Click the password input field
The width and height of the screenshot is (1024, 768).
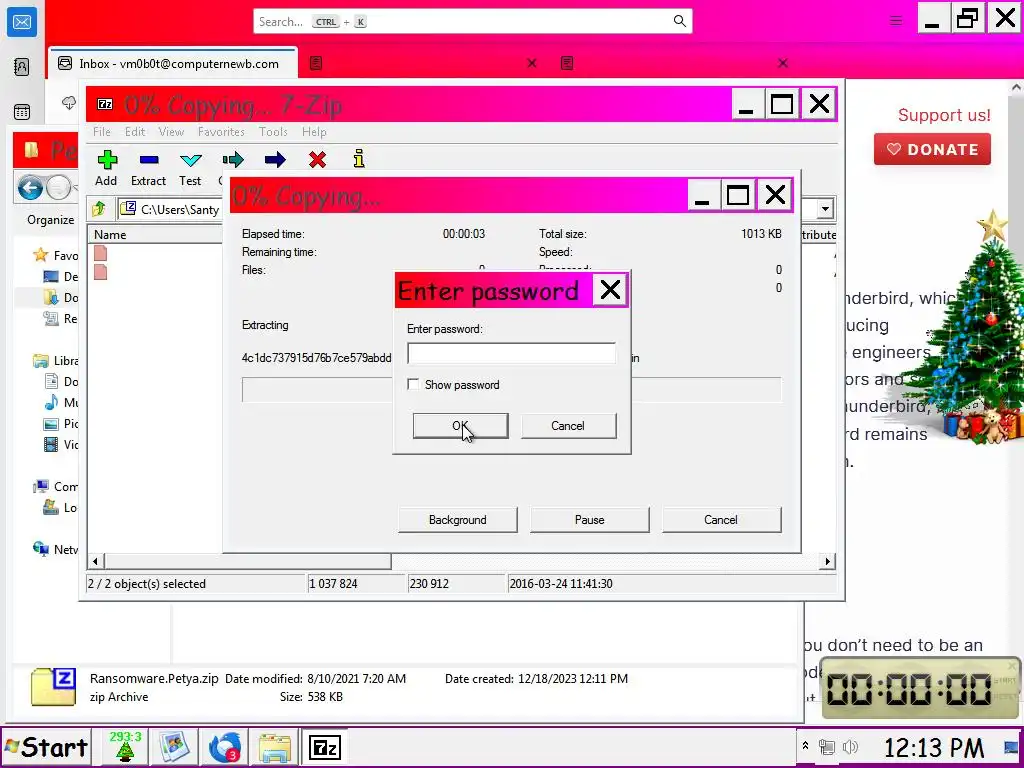pos(511,353)
